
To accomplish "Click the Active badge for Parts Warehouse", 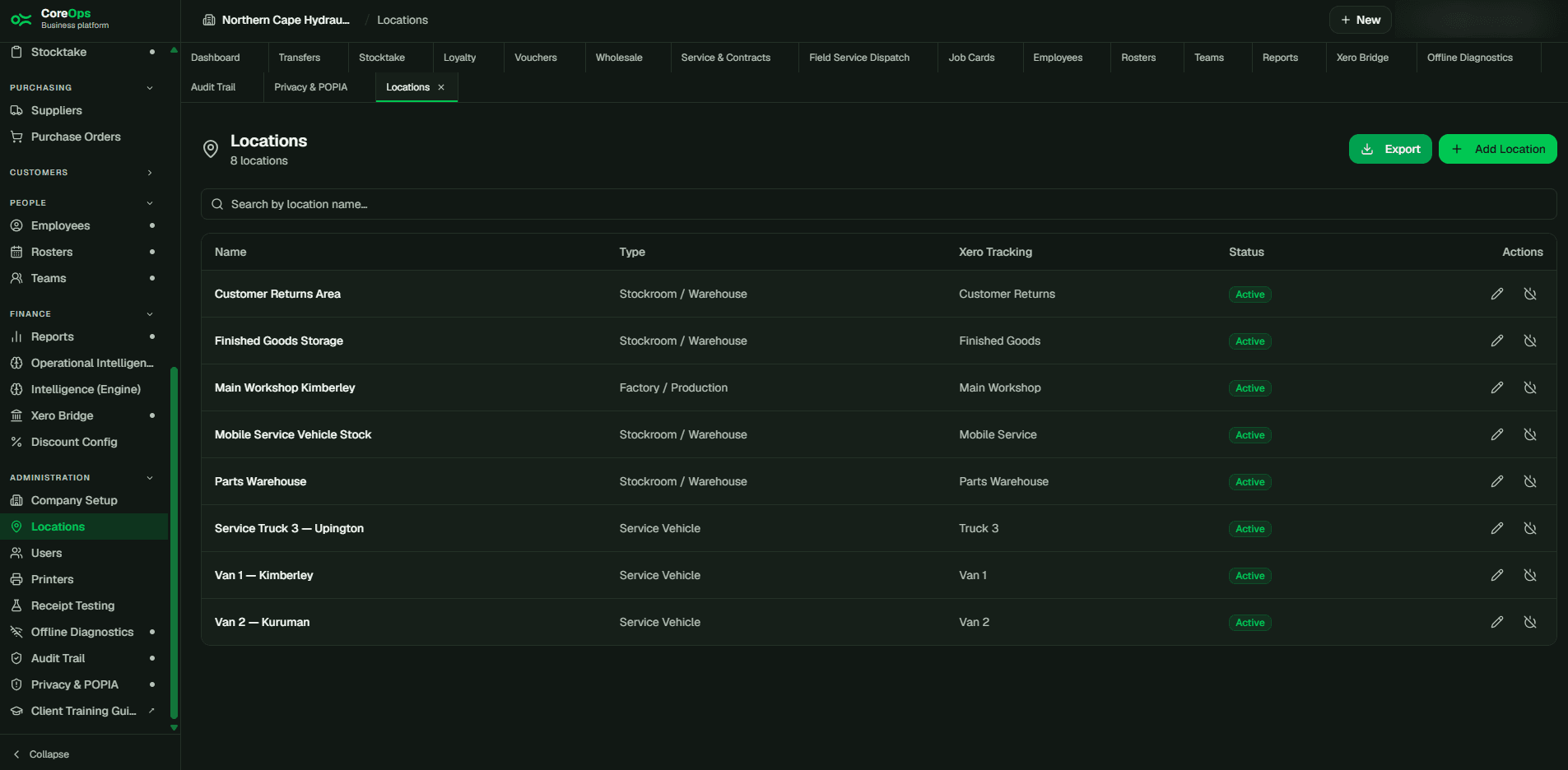I will pyautogui.click(x=1249, y=482).
